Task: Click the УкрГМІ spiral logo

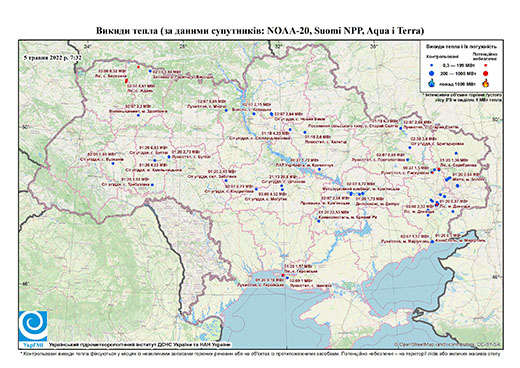Action: coord(33,327)
